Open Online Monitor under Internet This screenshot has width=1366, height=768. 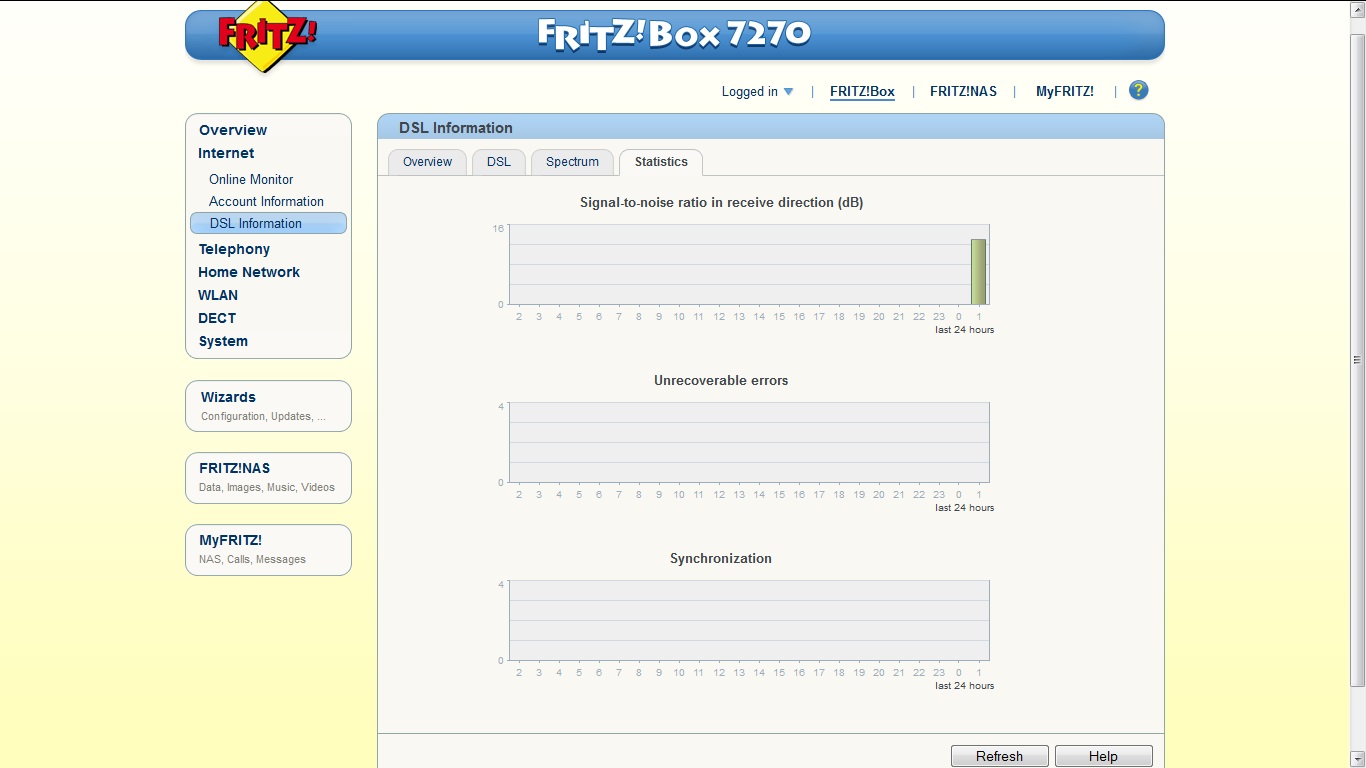pyautogui.click(x=251, y=179)
